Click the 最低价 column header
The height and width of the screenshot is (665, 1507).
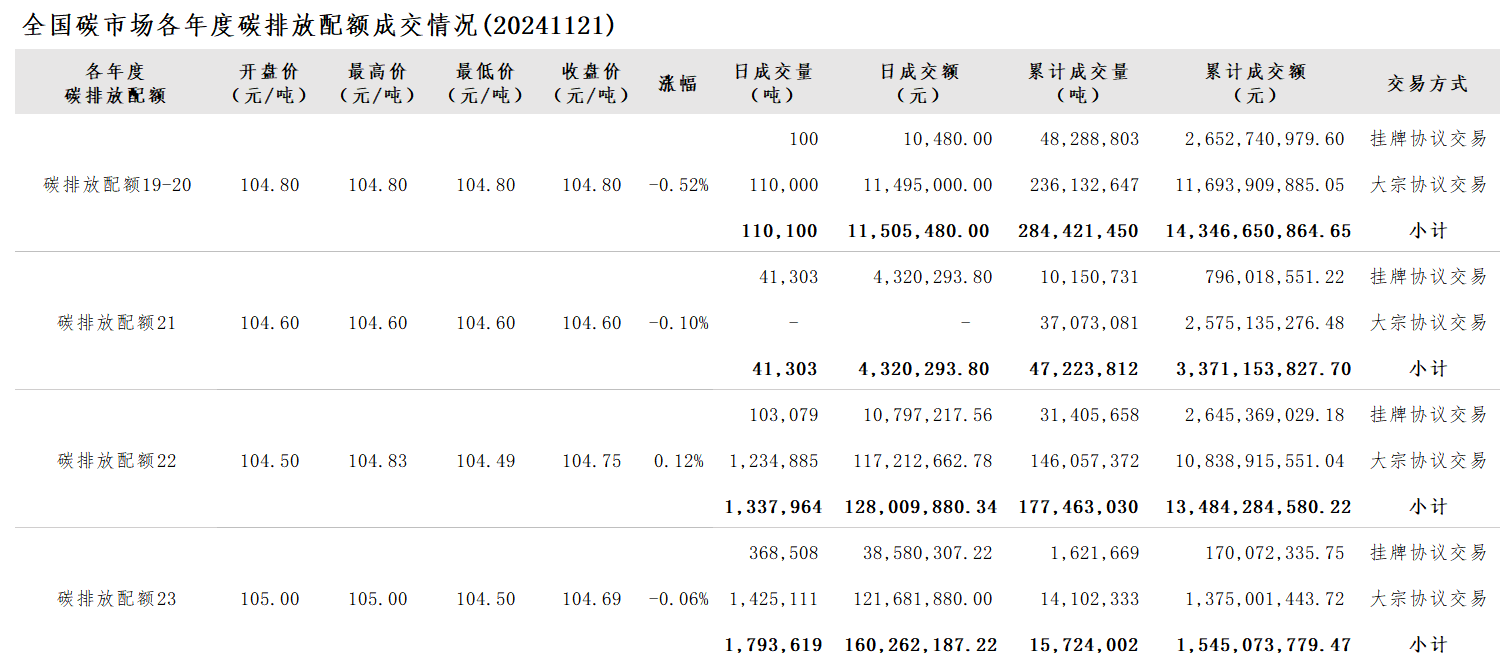(x=485, y=83)
